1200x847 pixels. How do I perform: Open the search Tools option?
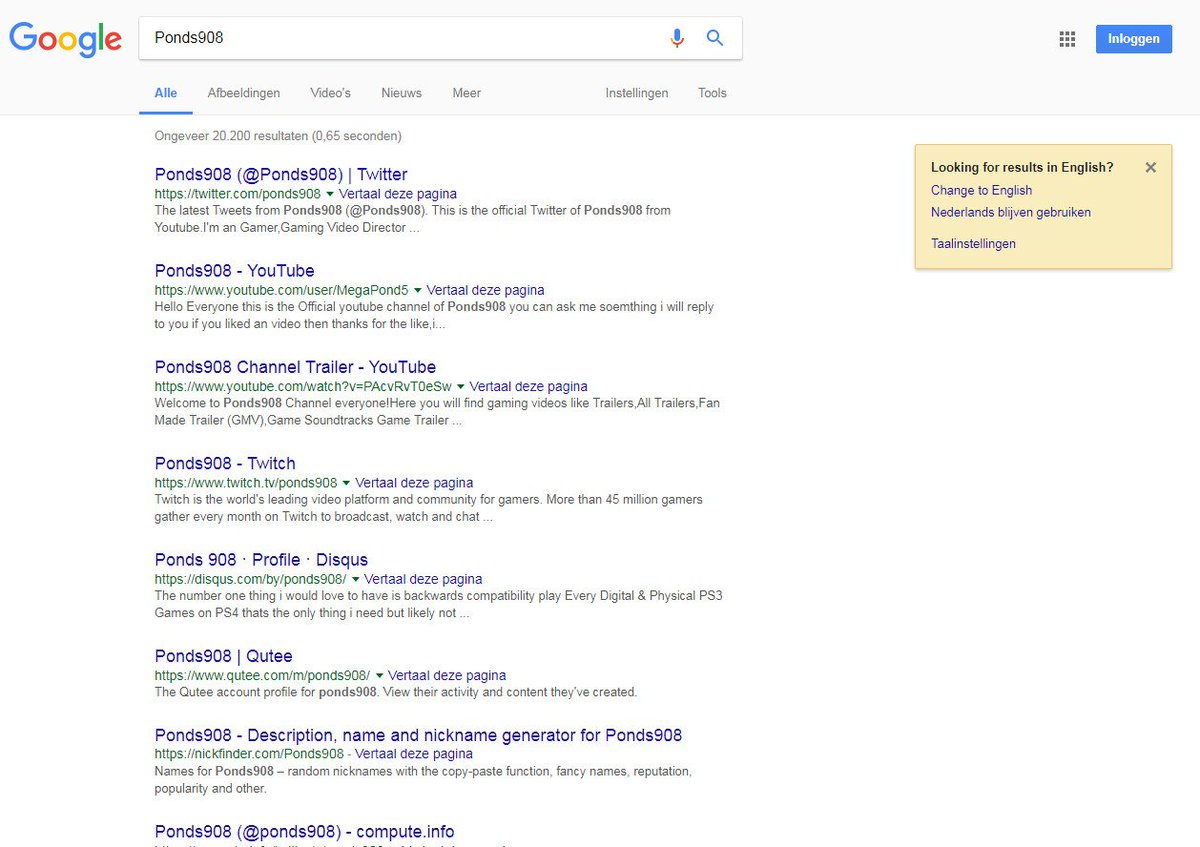(712, 93)
